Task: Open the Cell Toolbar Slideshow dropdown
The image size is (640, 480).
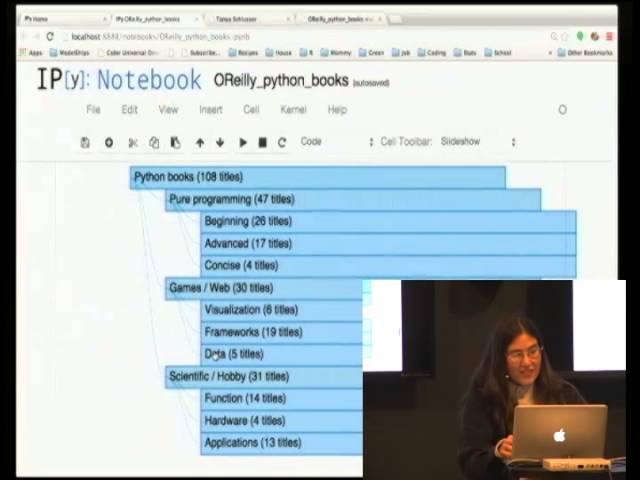Action: coord(478,142)
